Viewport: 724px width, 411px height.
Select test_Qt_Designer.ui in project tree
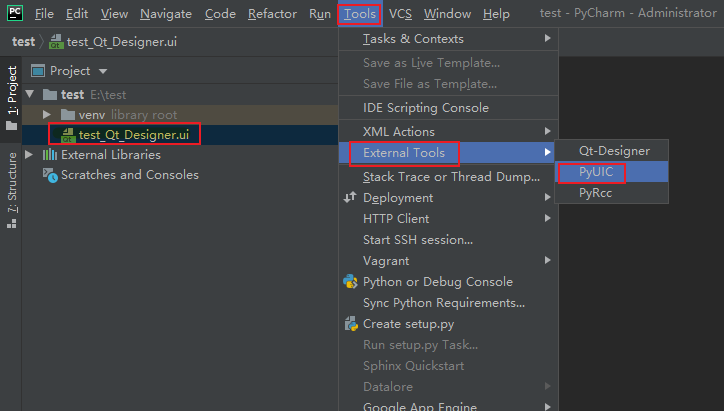[180, 134]
